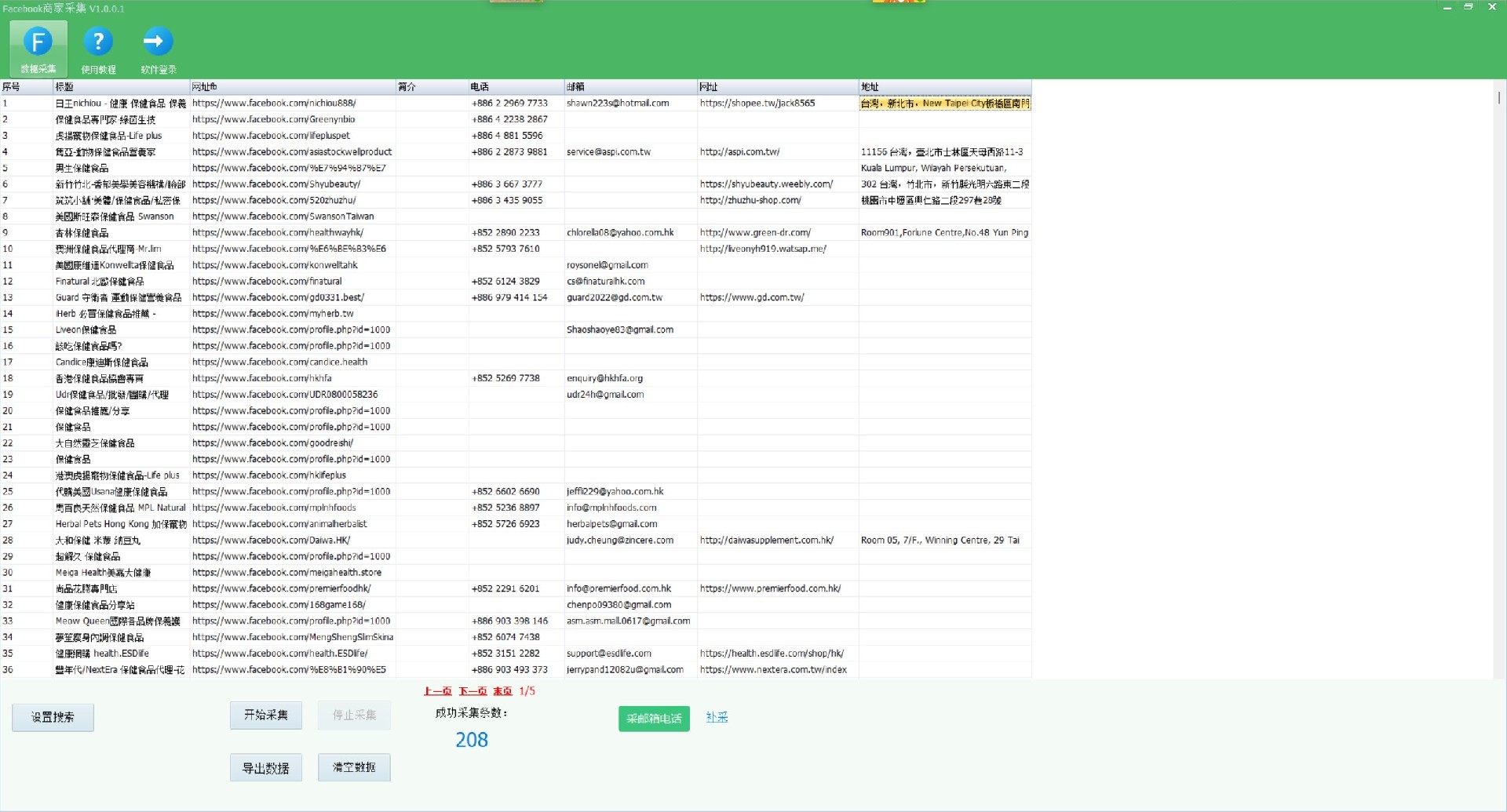Select email roysonel@gmail.com

[x=630, y=265]
